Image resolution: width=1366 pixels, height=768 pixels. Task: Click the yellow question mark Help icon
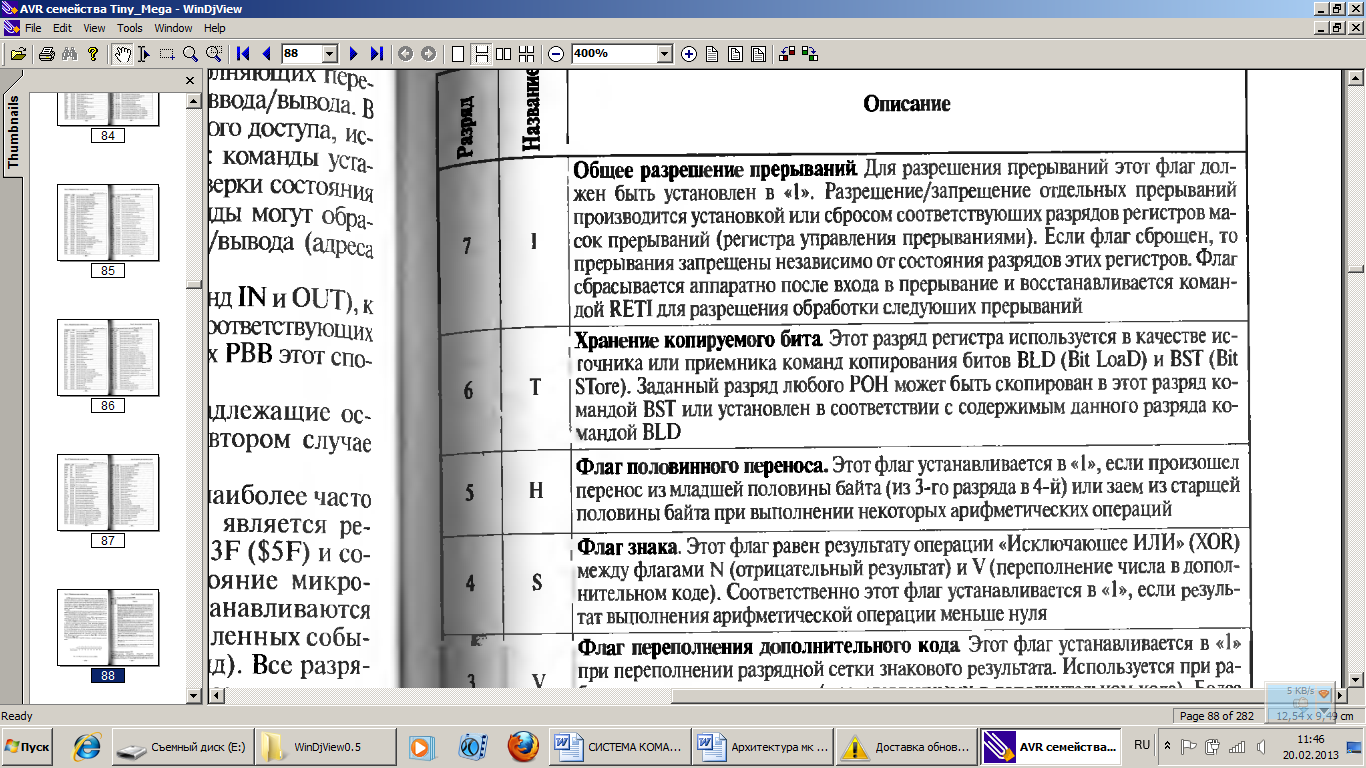tap(93, 54)
